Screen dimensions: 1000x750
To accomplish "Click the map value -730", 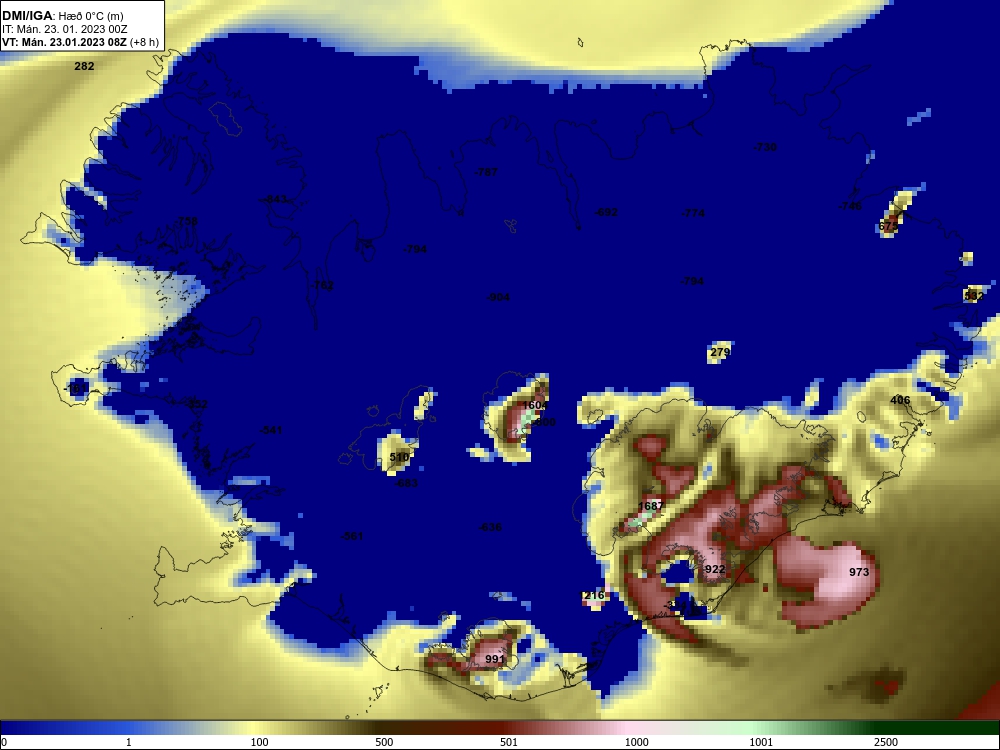I will click(765, 147).
